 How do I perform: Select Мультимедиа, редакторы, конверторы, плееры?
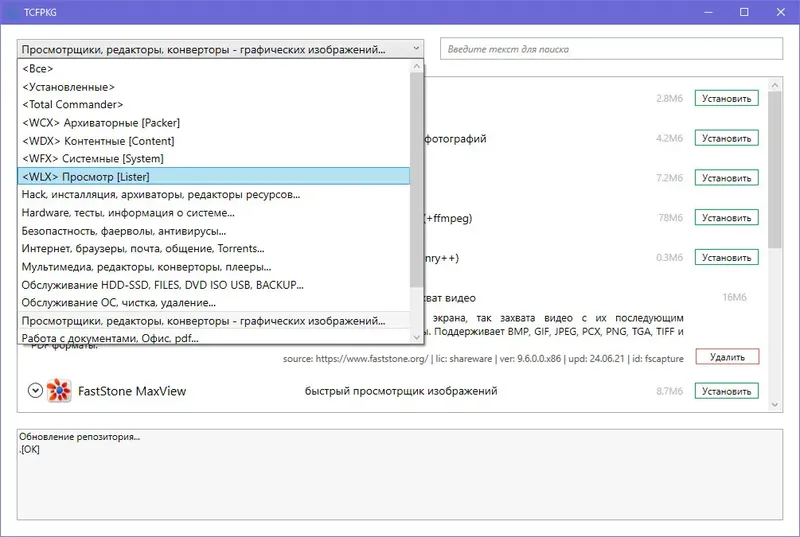tap(213, 267)
